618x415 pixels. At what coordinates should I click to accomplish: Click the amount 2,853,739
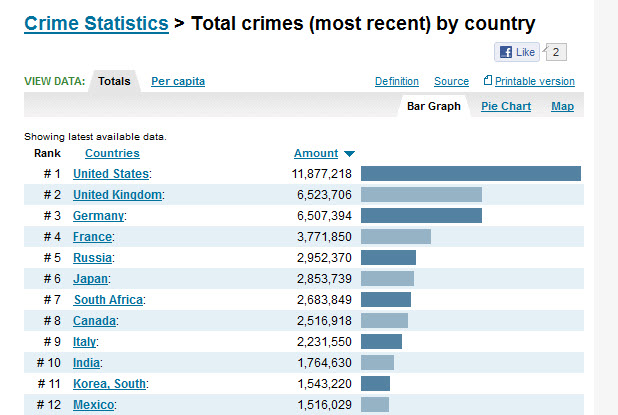[x=324, y=279]
